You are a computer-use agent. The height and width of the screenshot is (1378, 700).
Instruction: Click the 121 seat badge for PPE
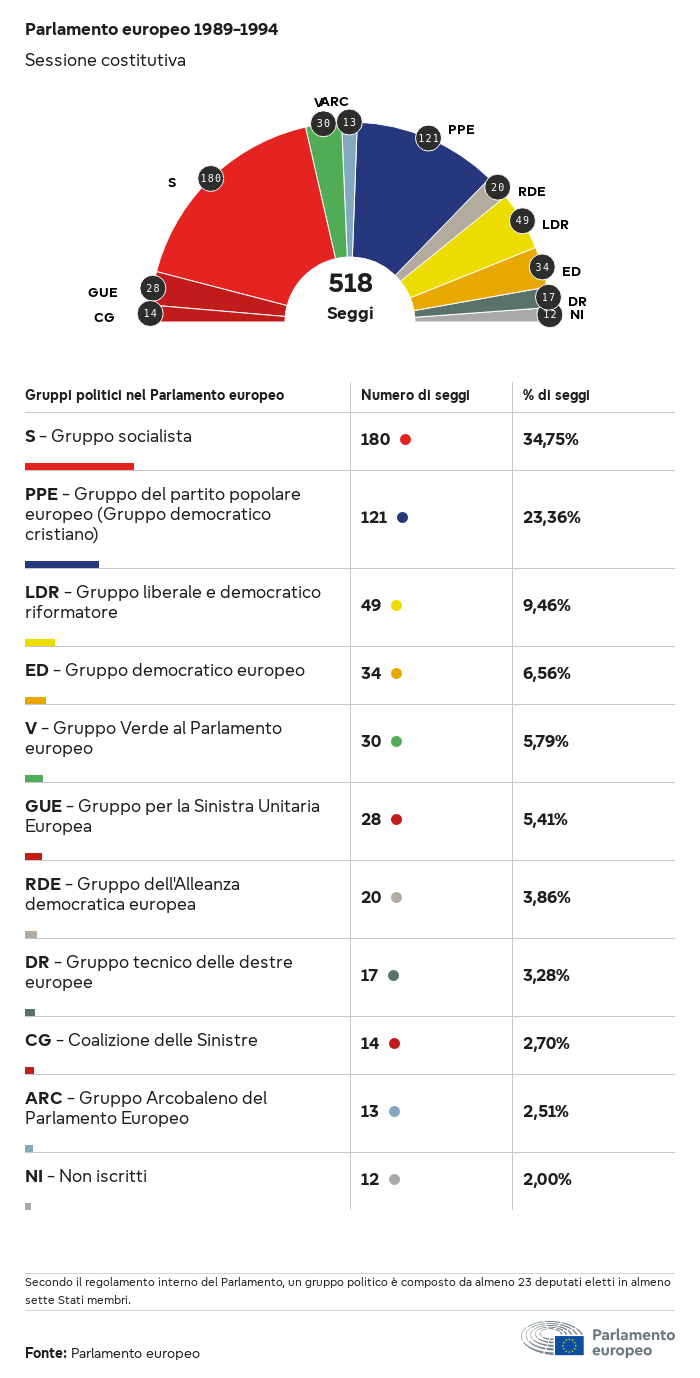(428, 138)
